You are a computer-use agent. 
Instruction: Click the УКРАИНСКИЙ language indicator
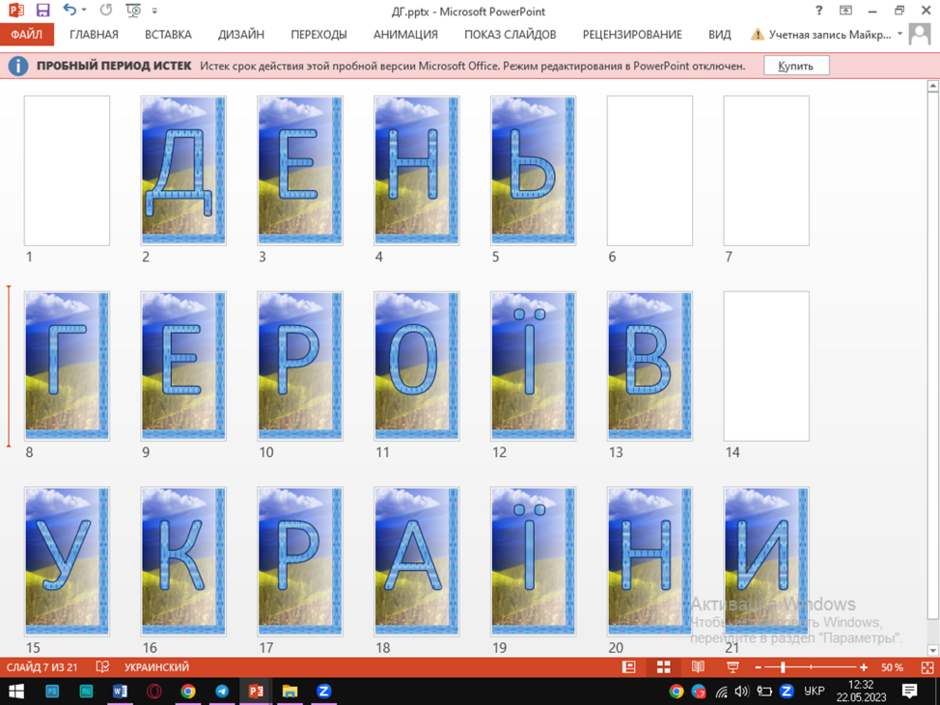tap(156, 667)
